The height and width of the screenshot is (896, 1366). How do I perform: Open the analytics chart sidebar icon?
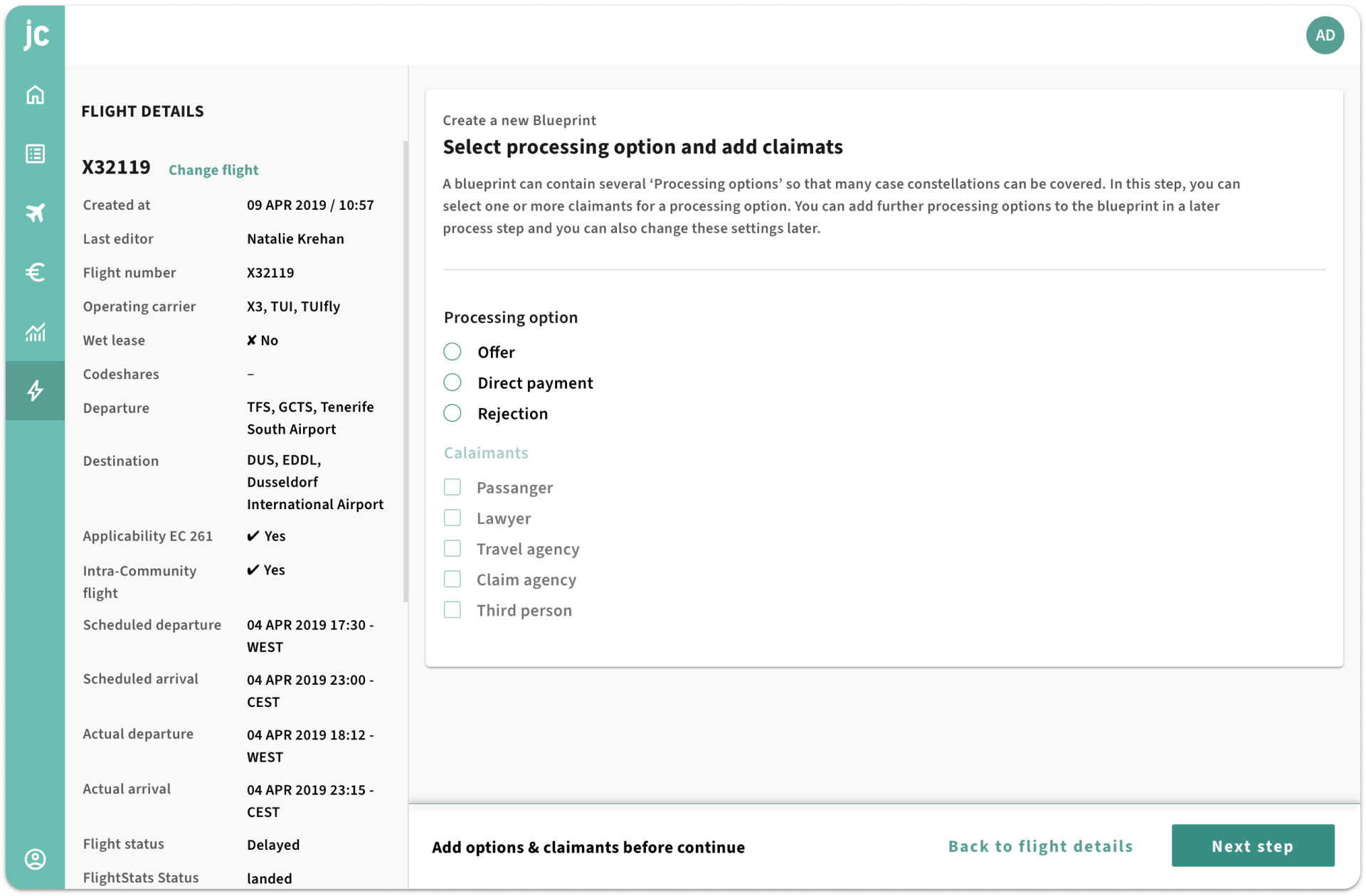point(36,331)
